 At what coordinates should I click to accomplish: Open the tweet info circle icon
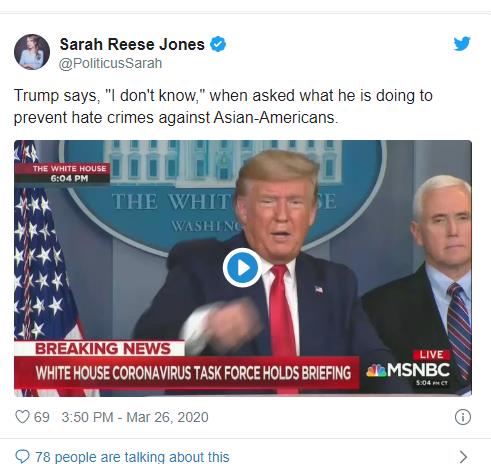click(x=463, y=417)
